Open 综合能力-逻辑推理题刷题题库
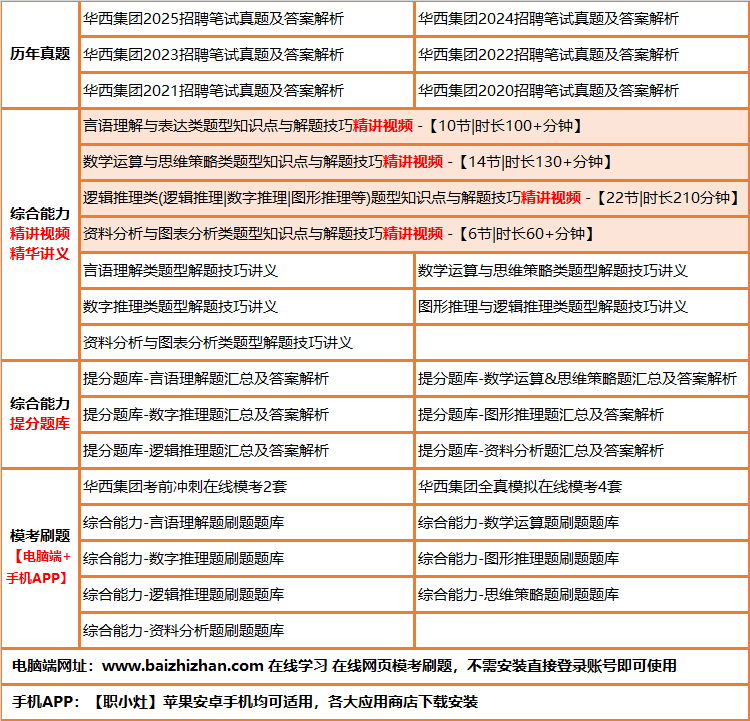Viewport: 750px width, 721px height. (x=247, y=595)
